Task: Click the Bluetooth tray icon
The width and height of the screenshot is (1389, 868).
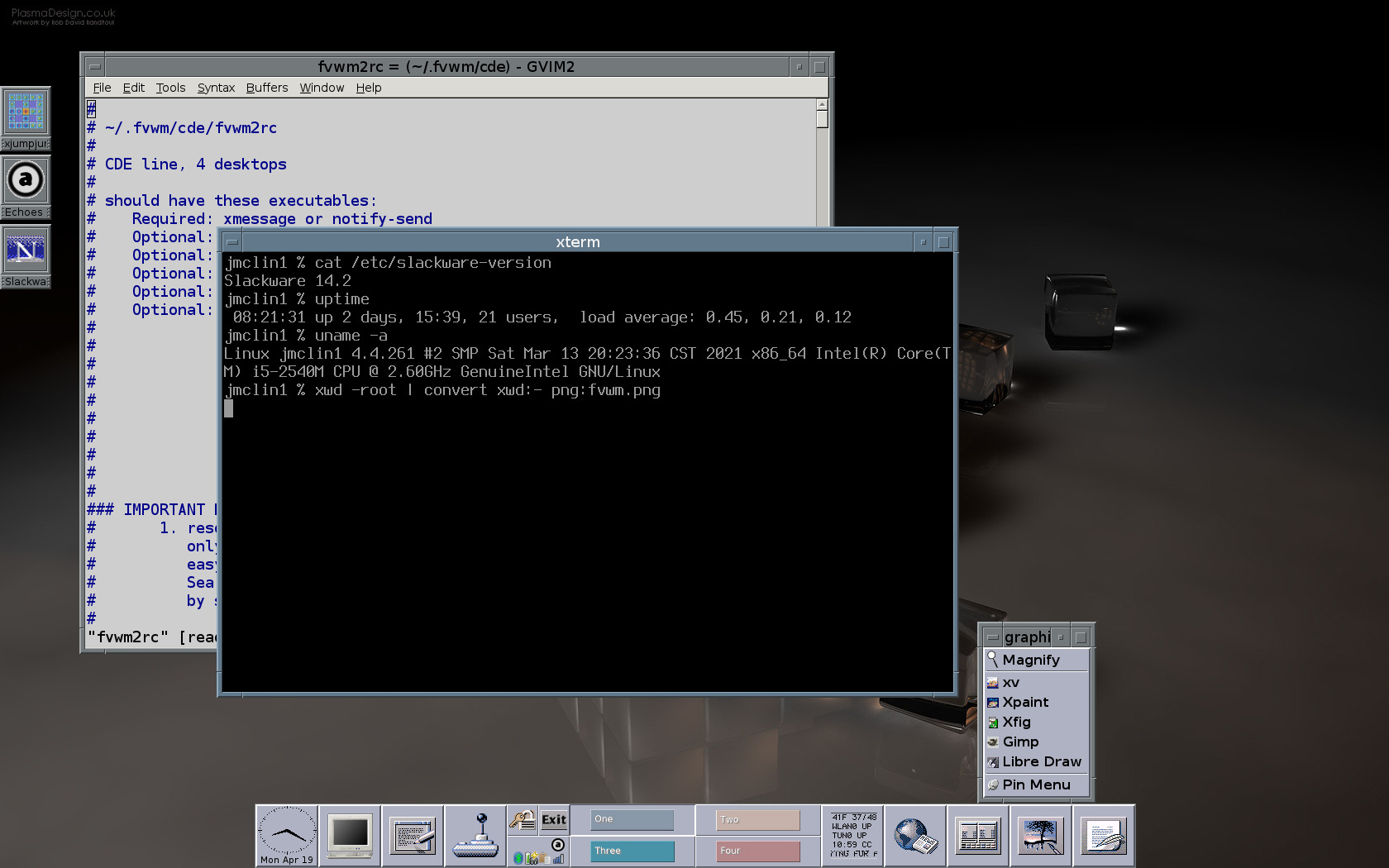Action: click(x=518, y=858)
